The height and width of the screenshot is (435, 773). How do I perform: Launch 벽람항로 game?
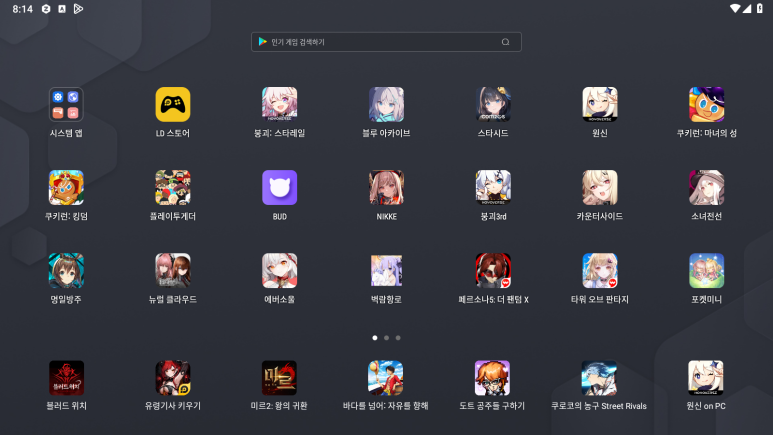click(x=386, y=270)
